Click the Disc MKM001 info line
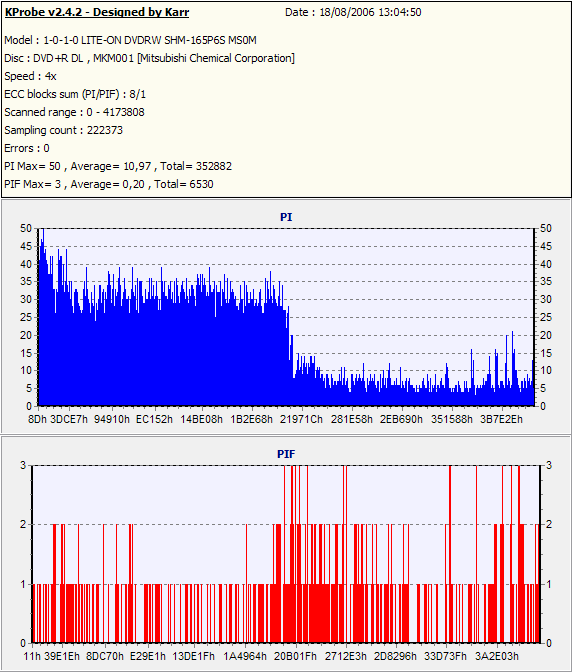Image resolution: width=572 pixels, height=672 pixels. 150,58
